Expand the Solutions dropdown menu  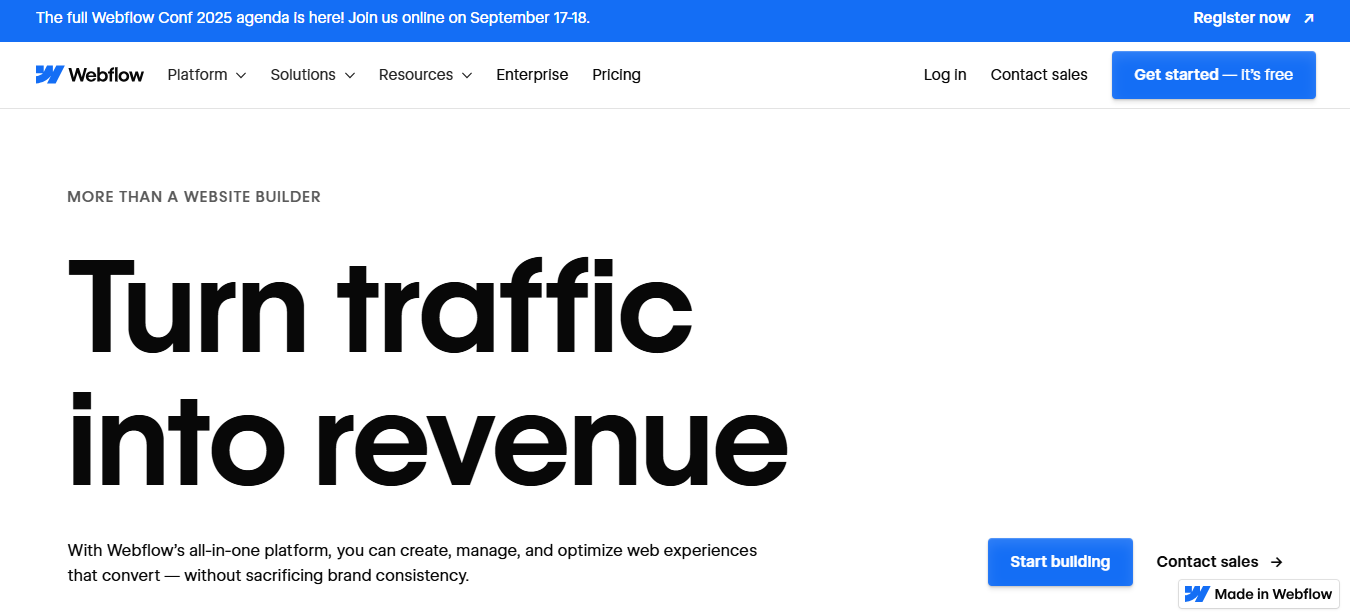pos(313,75)
